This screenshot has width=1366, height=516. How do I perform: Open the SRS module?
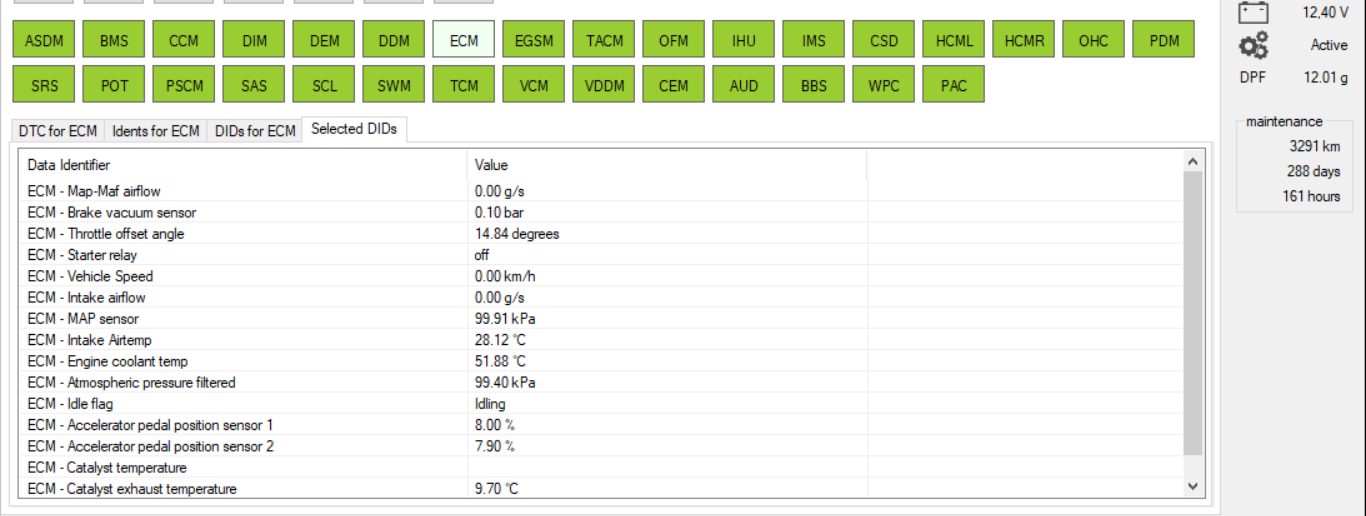44,86
